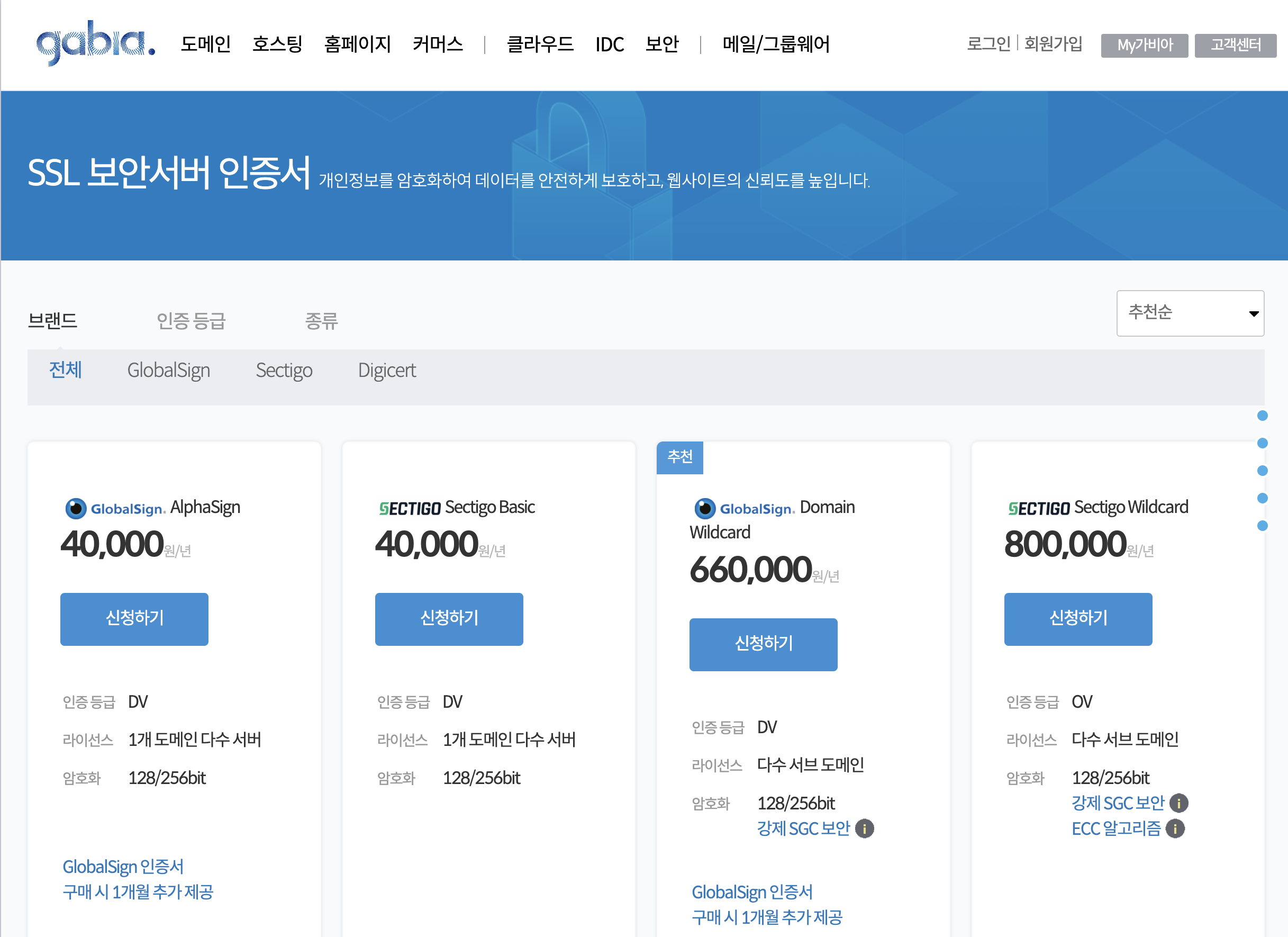Screen dimensions: 1288x937
Task: Click the last blue page indicator dot
Action: [x=1262, y=526]
